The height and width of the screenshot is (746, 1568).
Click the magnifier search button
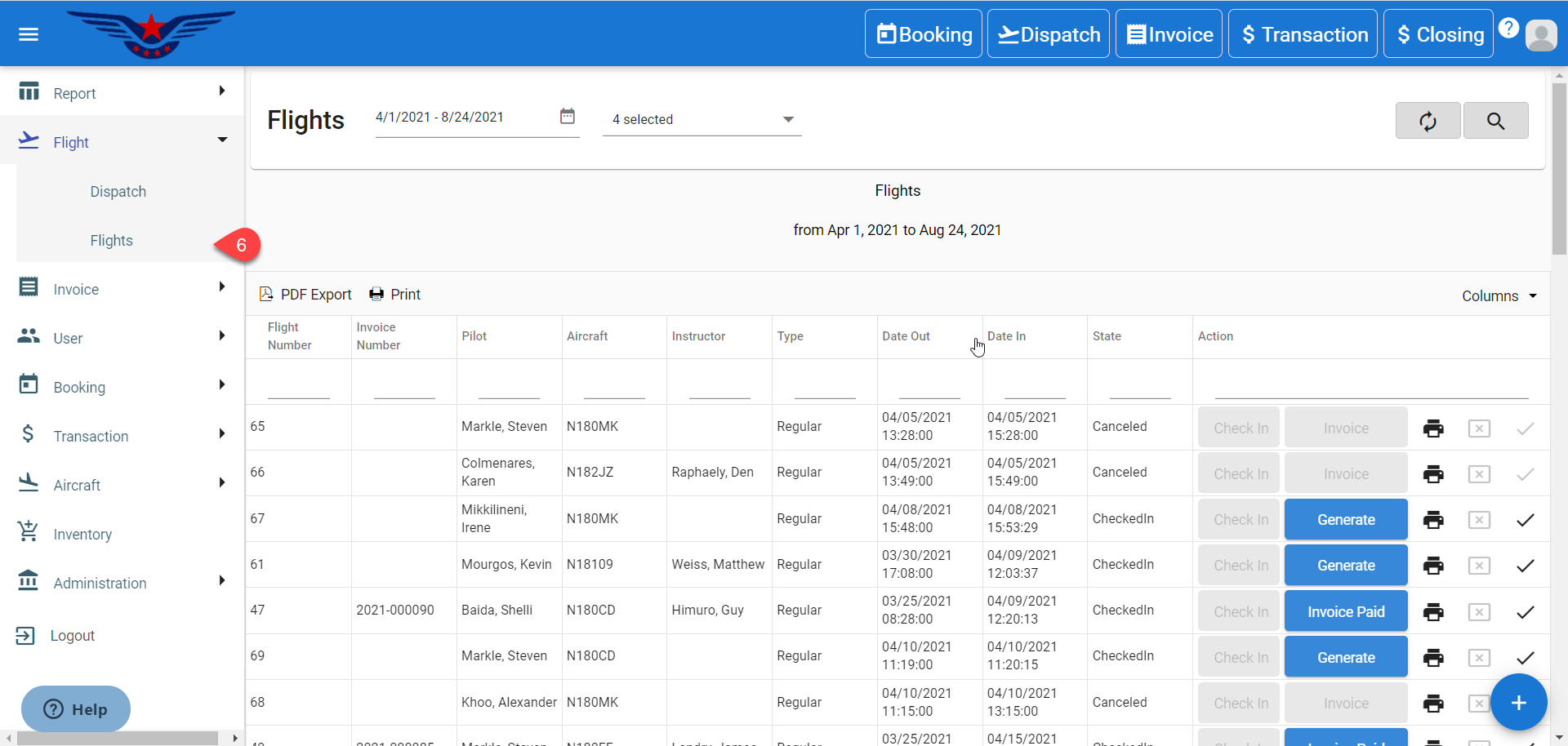point(1495,121)
